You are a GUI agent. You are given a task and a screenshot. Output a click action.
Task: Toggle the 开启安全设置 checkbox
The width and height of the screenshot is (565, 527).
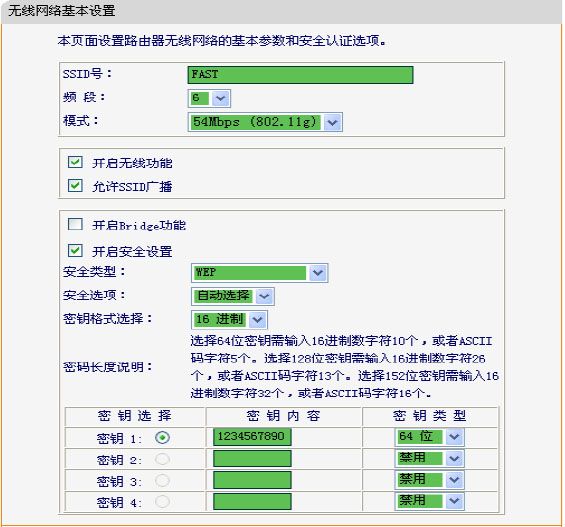(75, 250)
